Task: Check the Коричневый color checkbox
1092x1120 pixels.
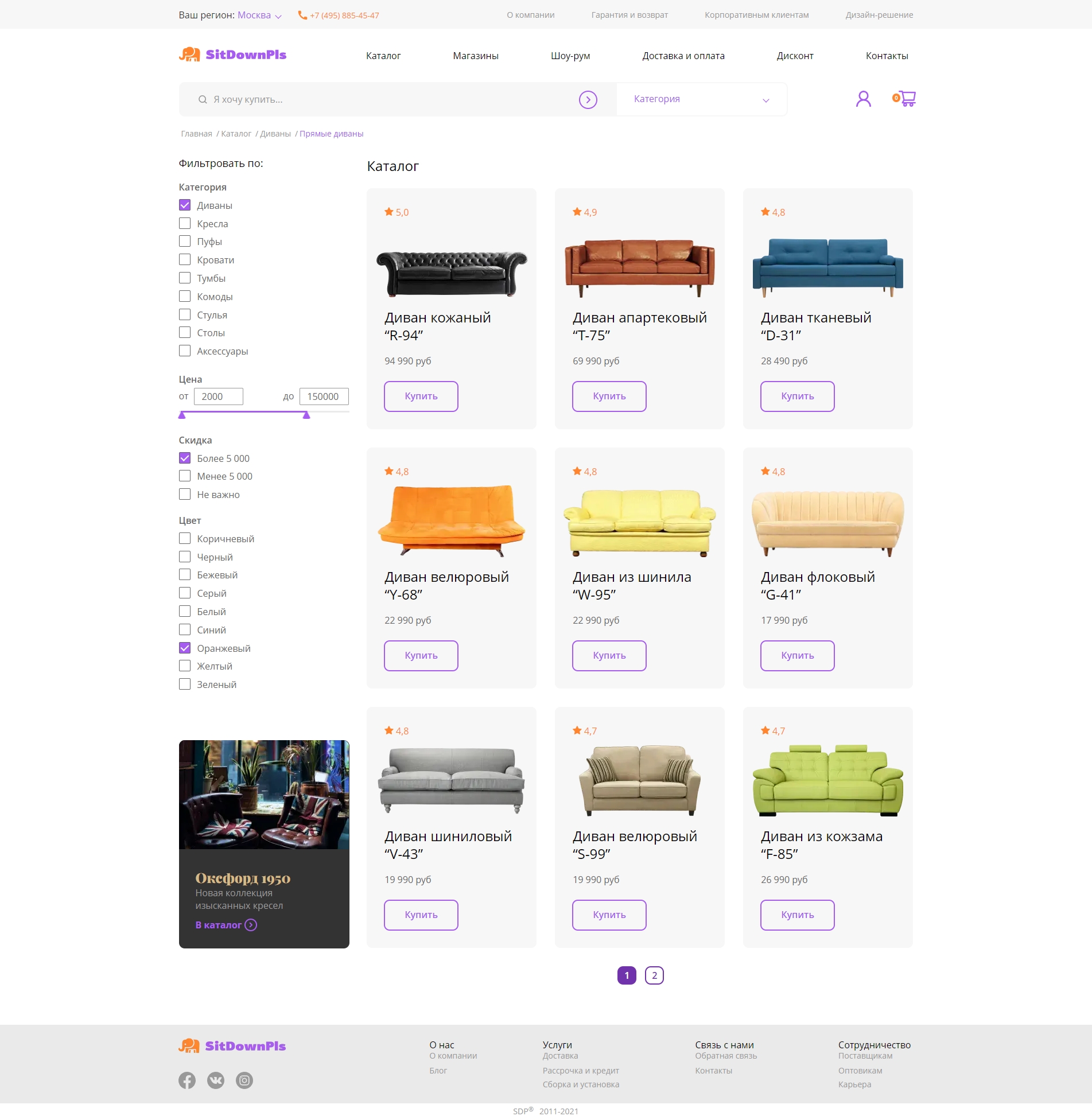Action: (185, 538)
